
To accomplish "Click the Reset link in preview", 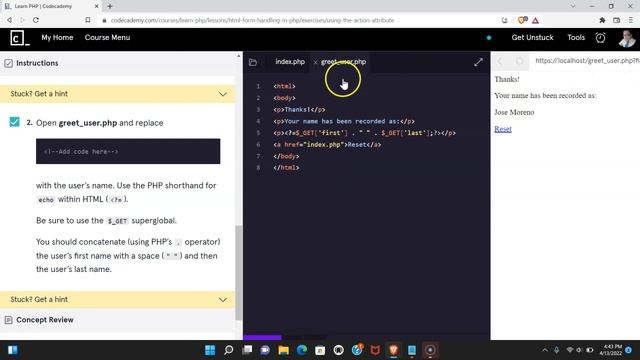I will (503, 129).
